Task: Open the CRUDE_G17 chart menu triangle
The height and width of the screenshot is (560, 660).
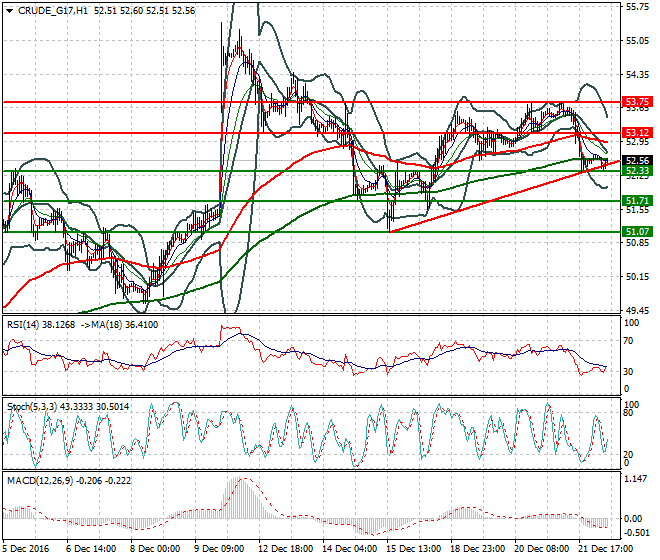Action: pos(9,11)
